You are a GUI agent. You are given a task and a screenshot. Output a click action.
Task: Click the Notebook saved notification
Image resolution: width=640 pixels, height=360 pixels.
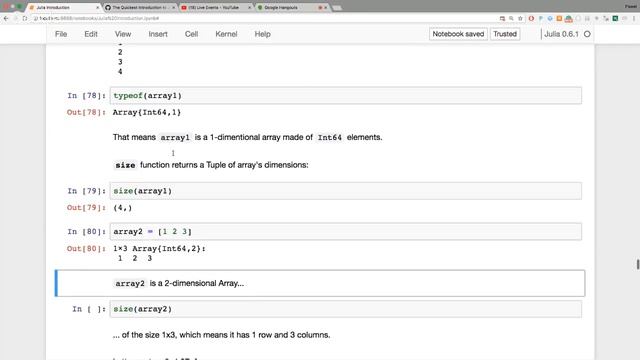[458, 34]
